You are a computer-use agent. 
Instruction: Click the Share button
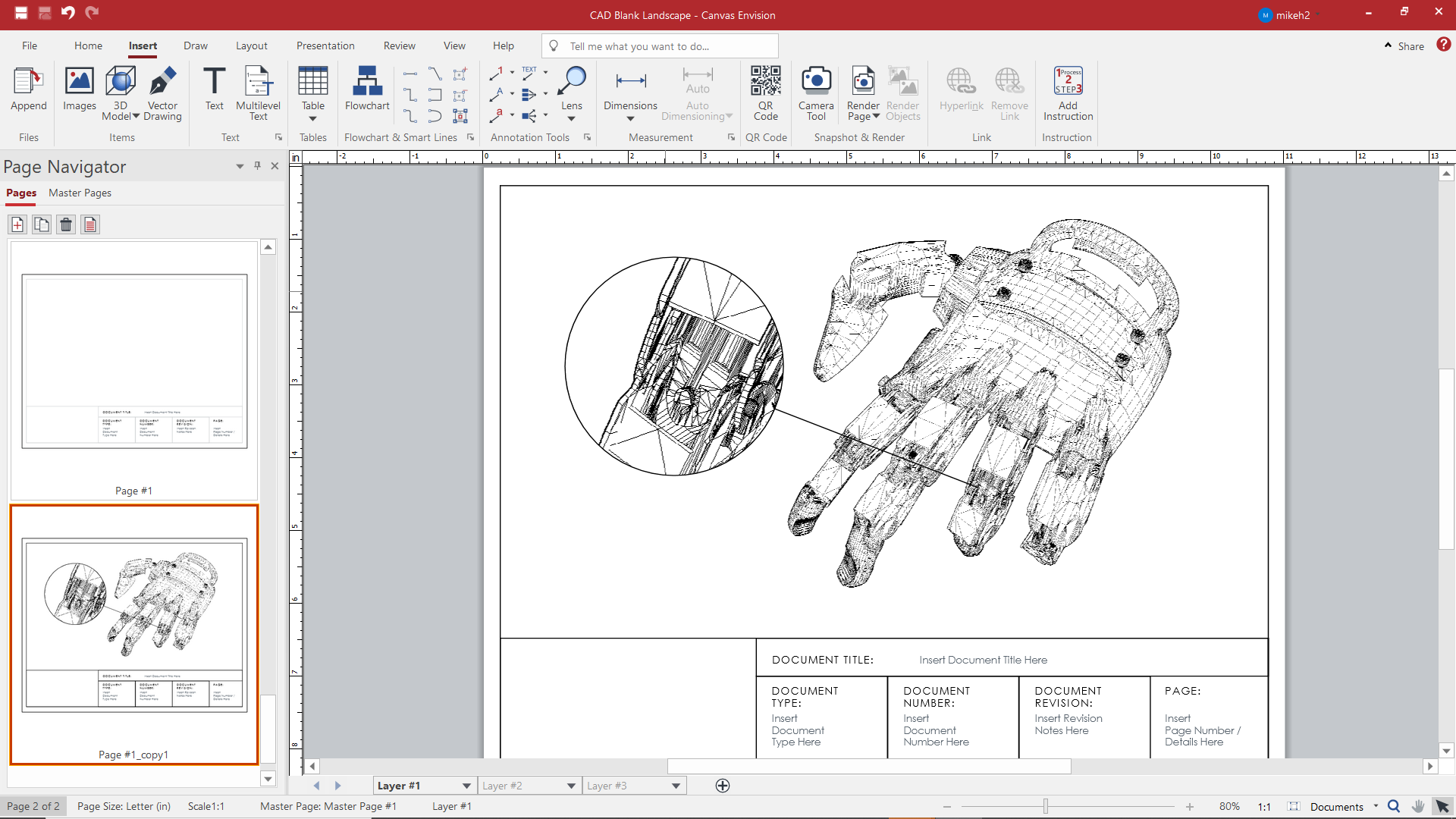(1410, 45)
